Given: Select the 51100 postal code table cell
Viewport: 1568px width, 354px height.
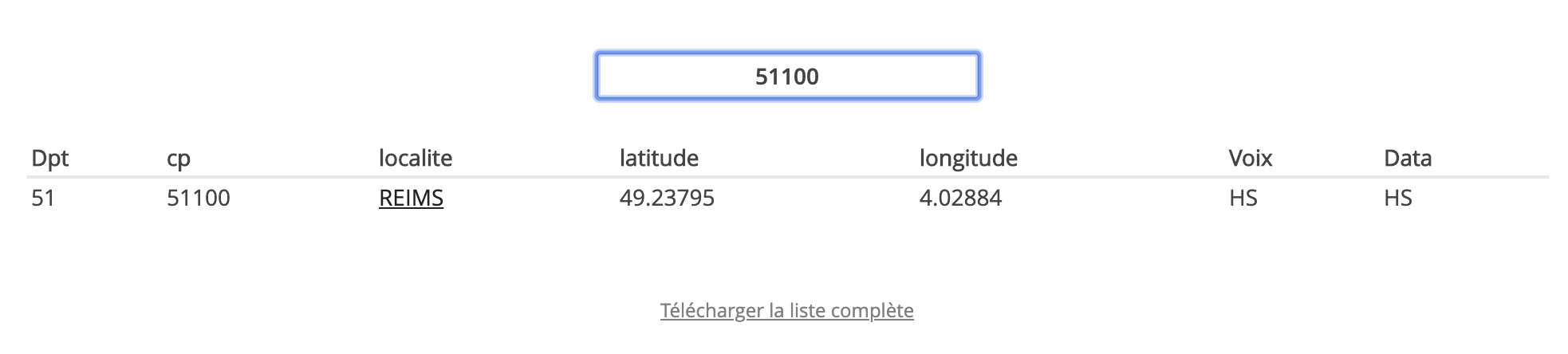Looking at the screenshot, I should [x=198, y=198].
